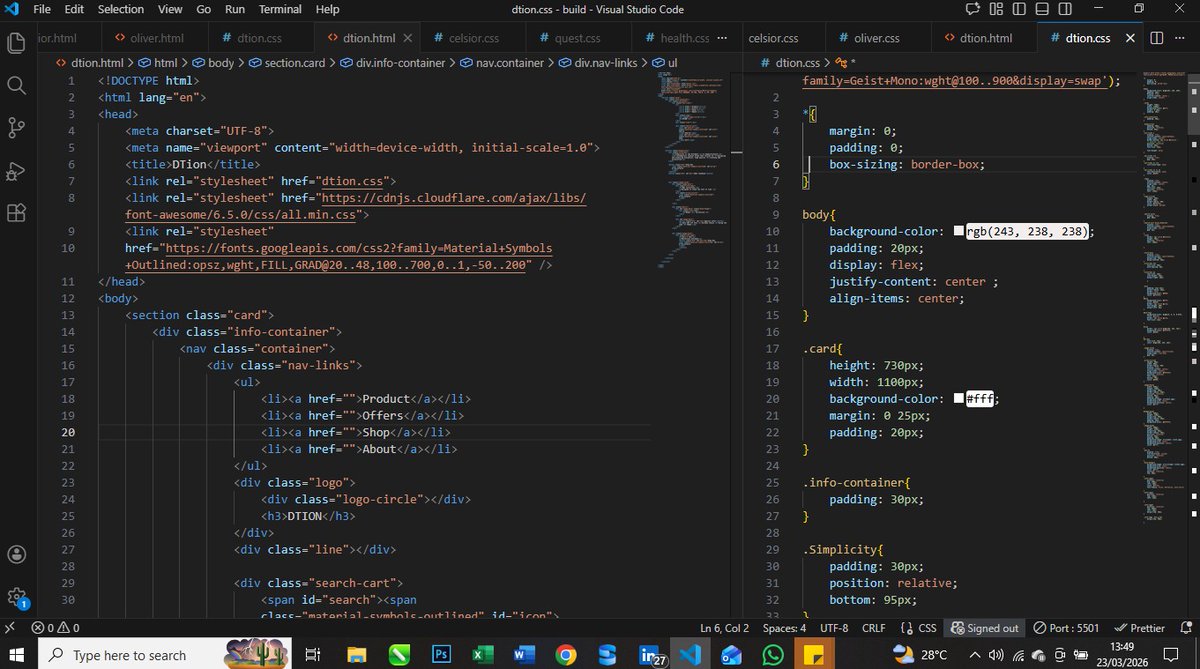The width and height of the screenshot is (1200, 669).
Task: Click the rgb(243, 238, 238) color swatch
Action: point(958,231)
